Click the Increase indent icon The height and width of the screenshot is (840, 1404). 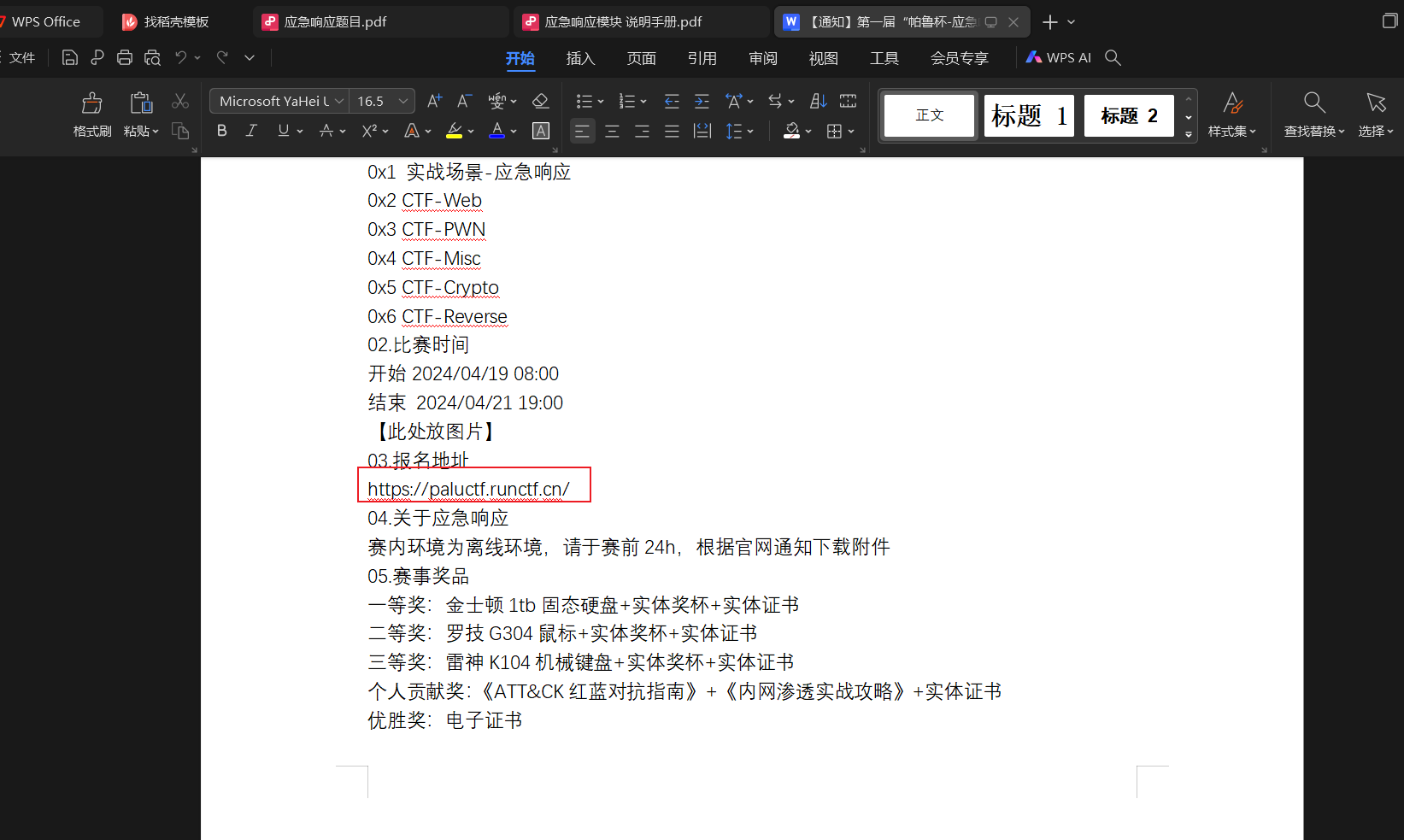tap(702, 101)
